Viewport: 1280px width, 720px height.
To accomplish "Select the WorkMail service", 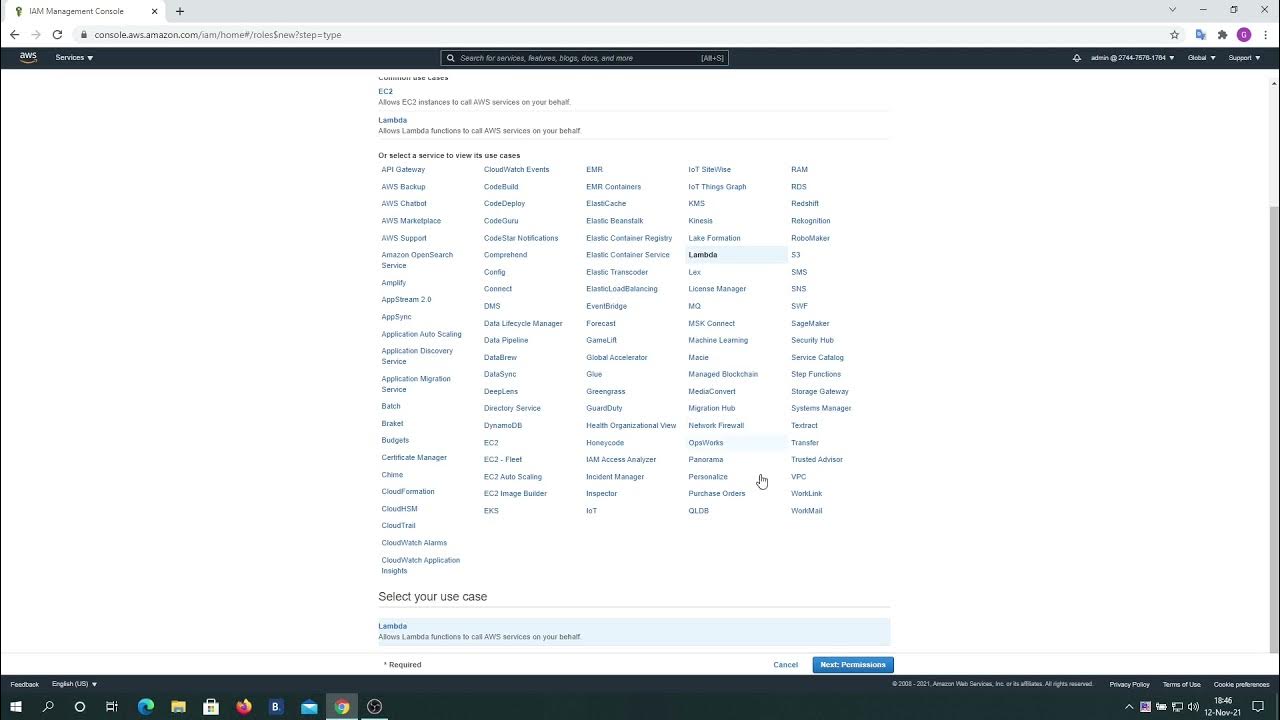I will pyautogui.click(x=807, y=511).
